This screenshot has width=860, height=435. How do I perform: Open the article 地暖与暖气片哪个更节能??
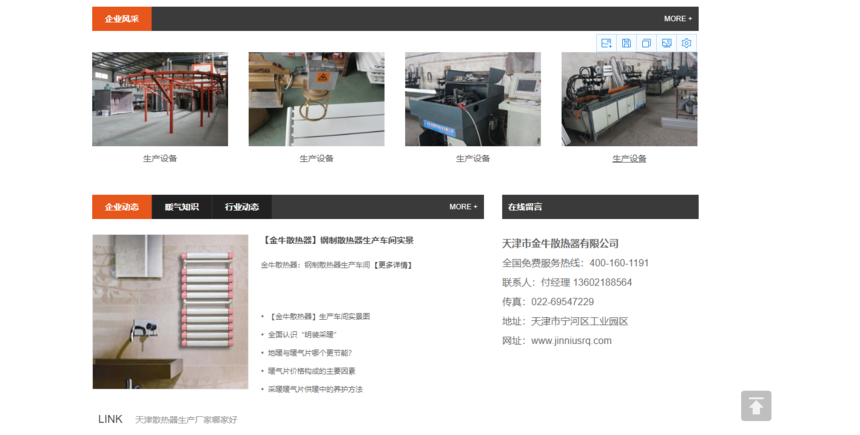coord(309,352)
